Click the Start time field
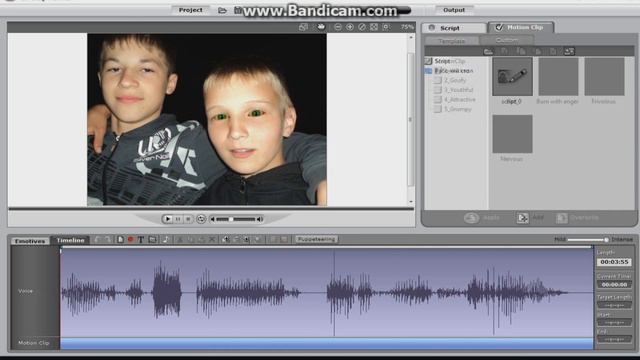 click(x=614, y=322)
